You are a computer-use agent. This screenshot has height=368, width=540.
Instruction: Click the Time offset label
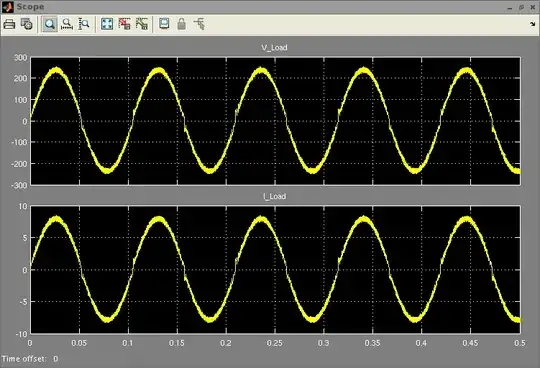click(23, 359)
